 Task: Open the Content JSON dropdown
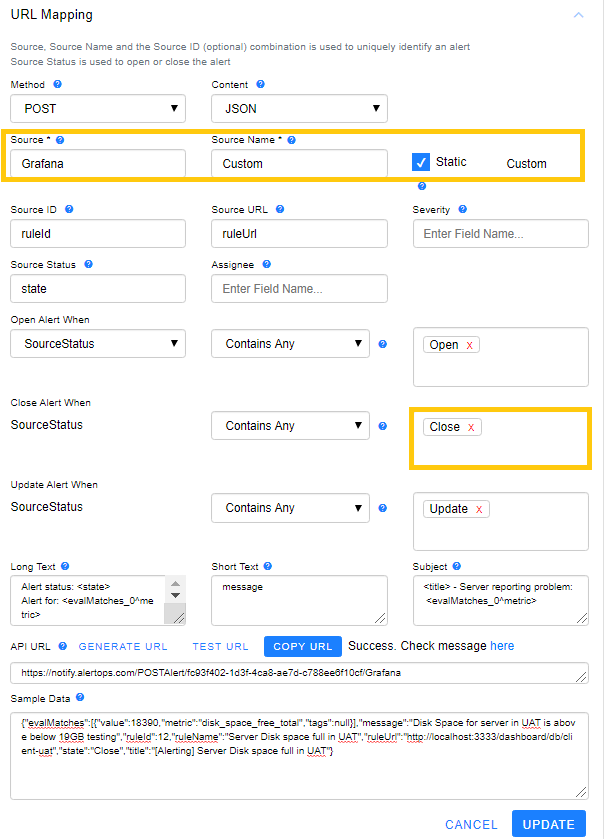pyautogui.click(x=299, y=108)
